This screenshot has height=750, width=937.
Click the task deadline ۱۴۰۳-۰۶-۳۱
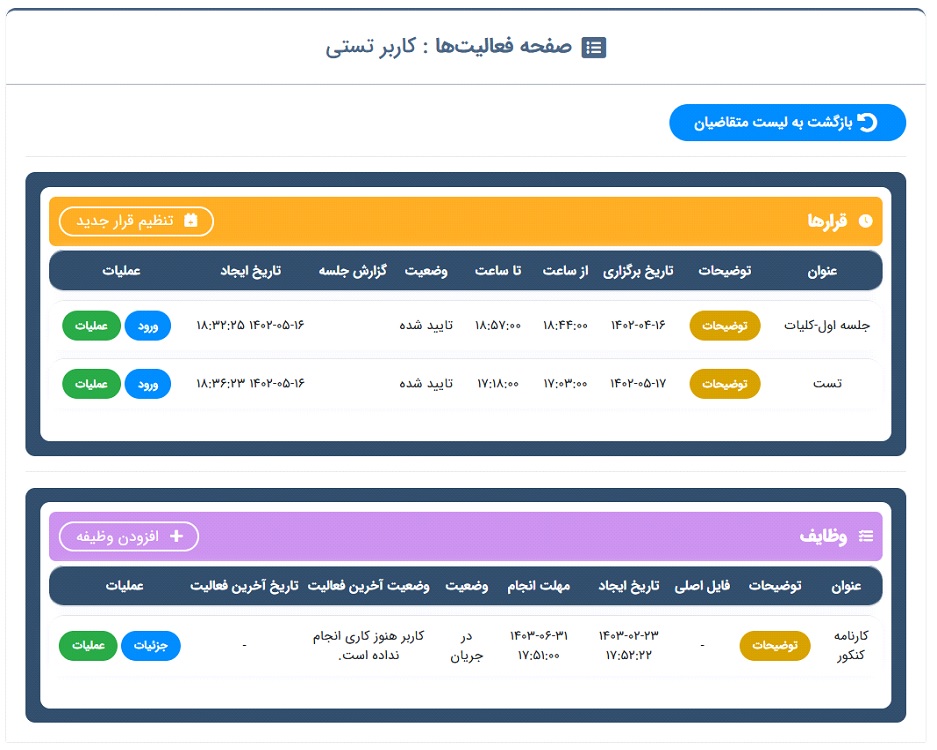click(538, 635)
